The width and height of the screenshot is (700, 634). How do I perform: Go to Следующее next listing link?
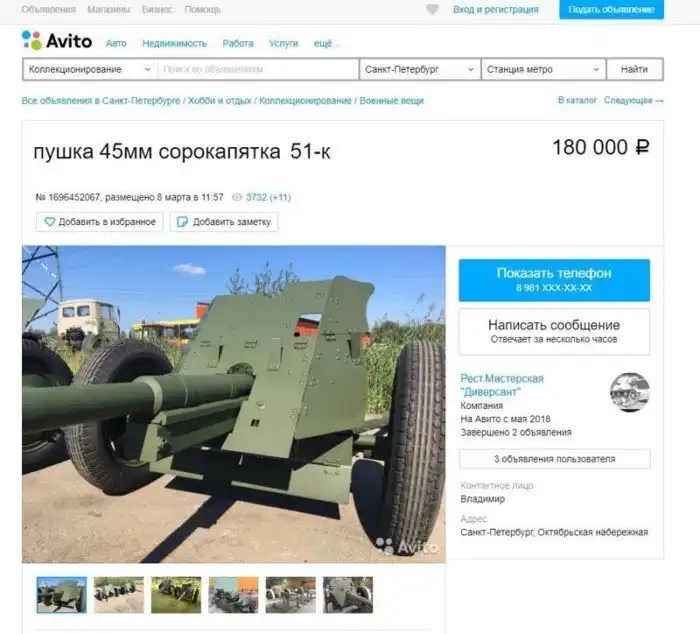pos(633,100)
